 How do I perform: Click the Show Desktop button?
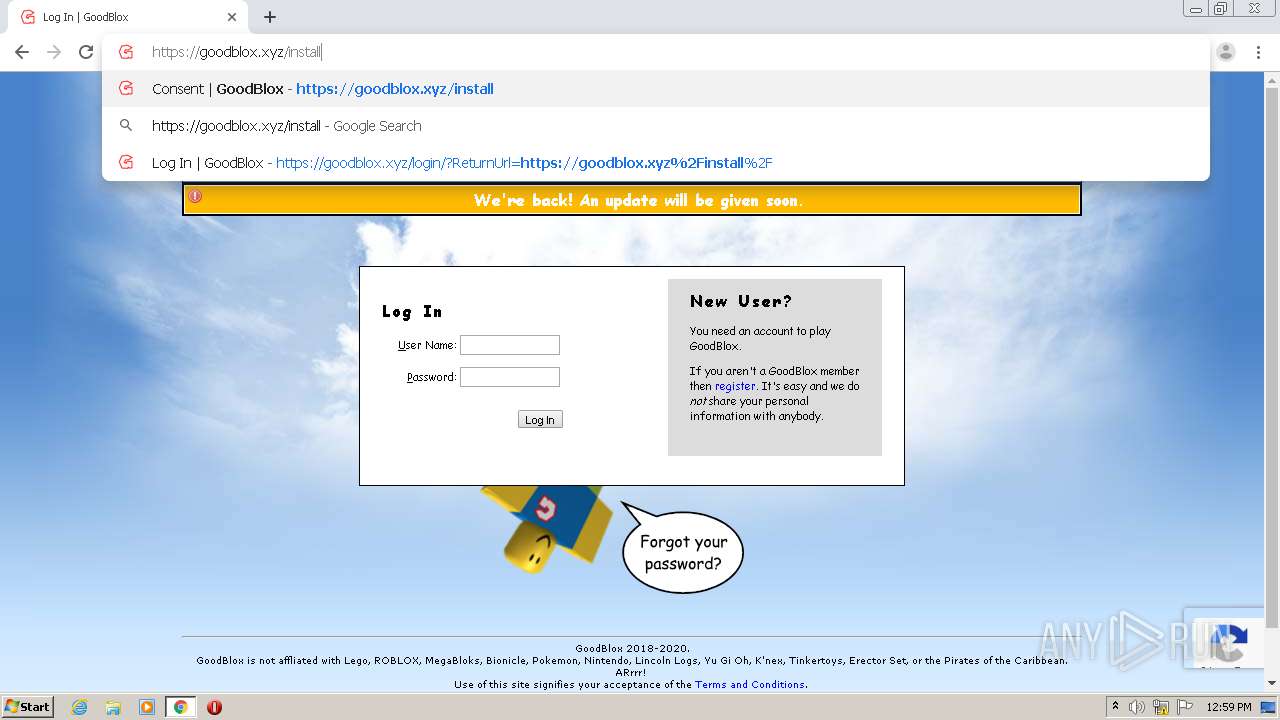click(x=1269, y=707)
